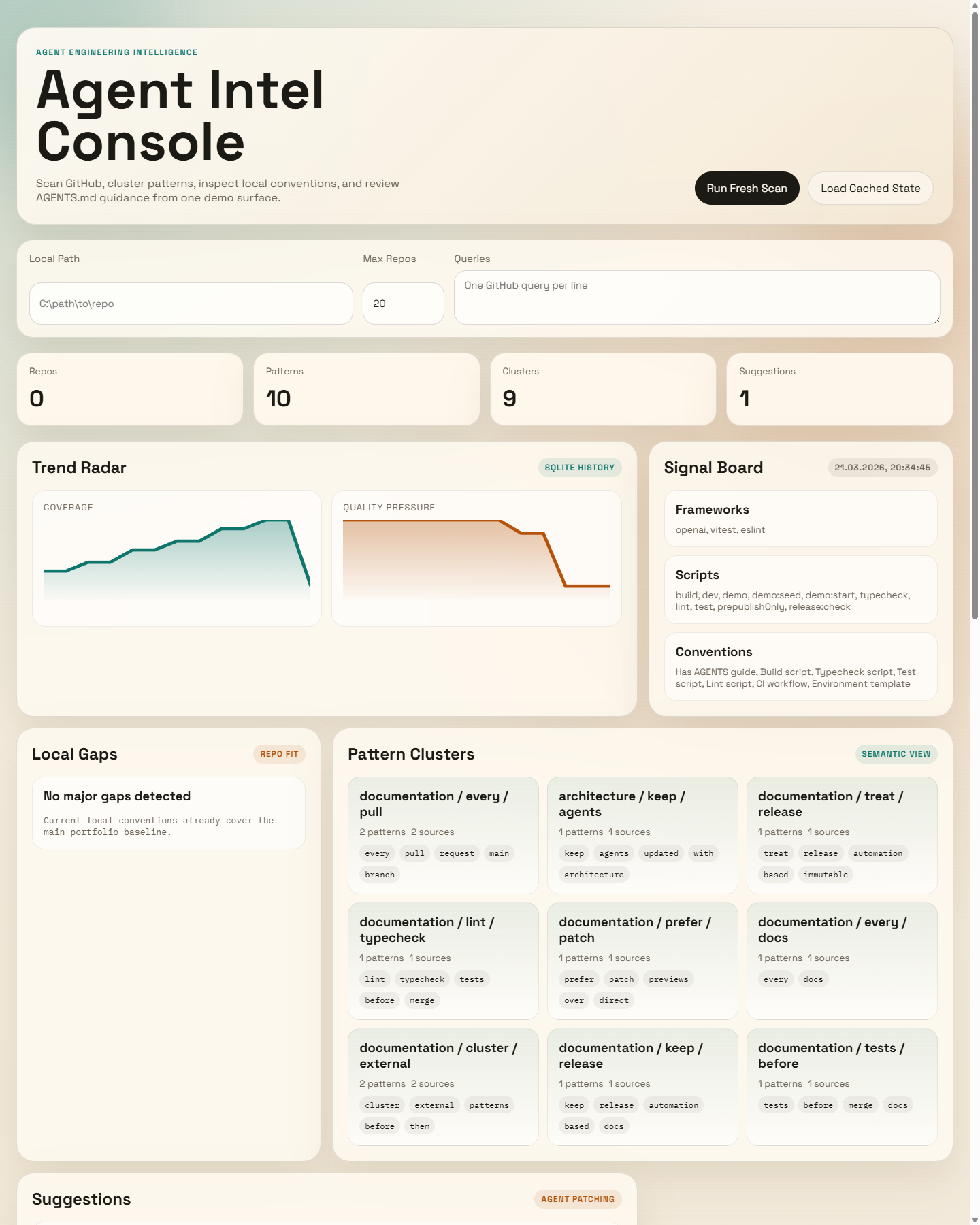This screenshot has width=980, height=1225.
Task: Click the 'branch' keyword tag
Action: (x=380, y=875)
